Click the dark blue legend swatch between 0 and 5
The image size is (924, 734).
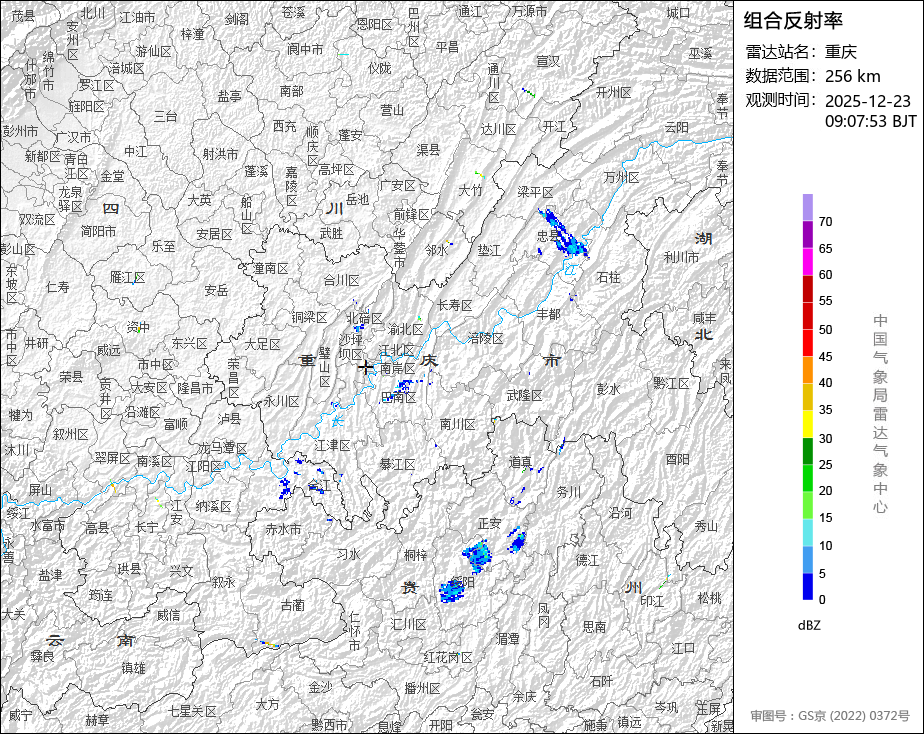808,587
